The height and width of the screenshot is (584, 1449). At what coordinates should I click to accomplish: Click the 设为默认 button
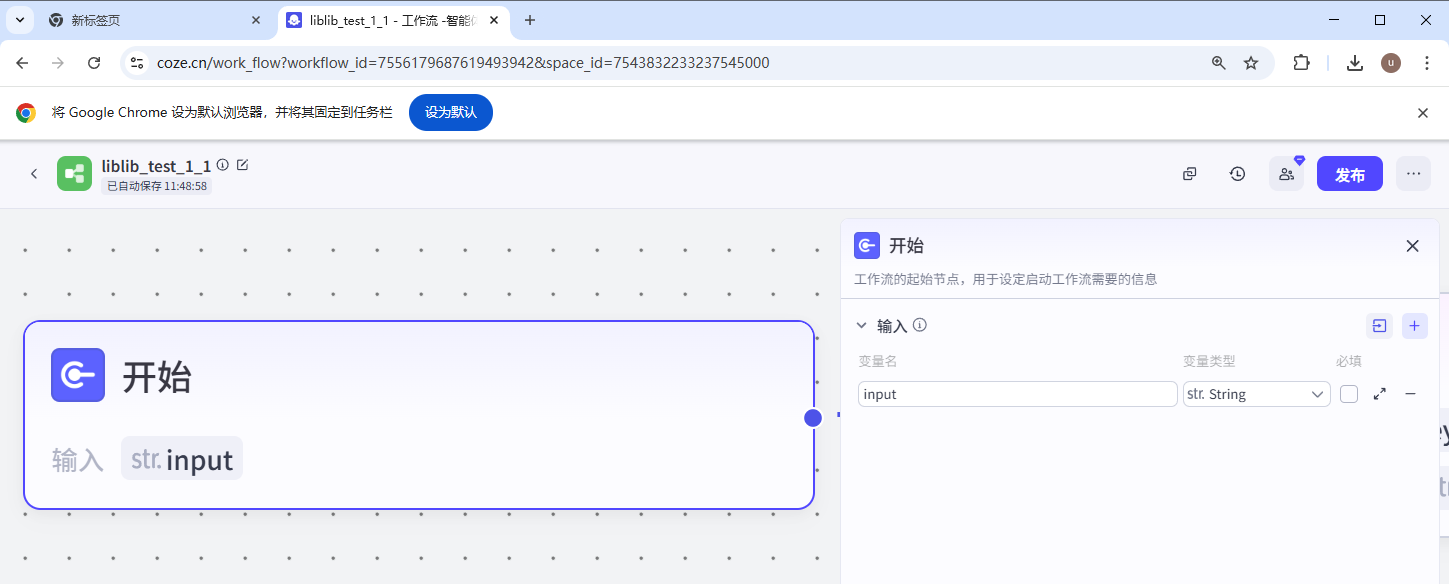tap(451, 112)
